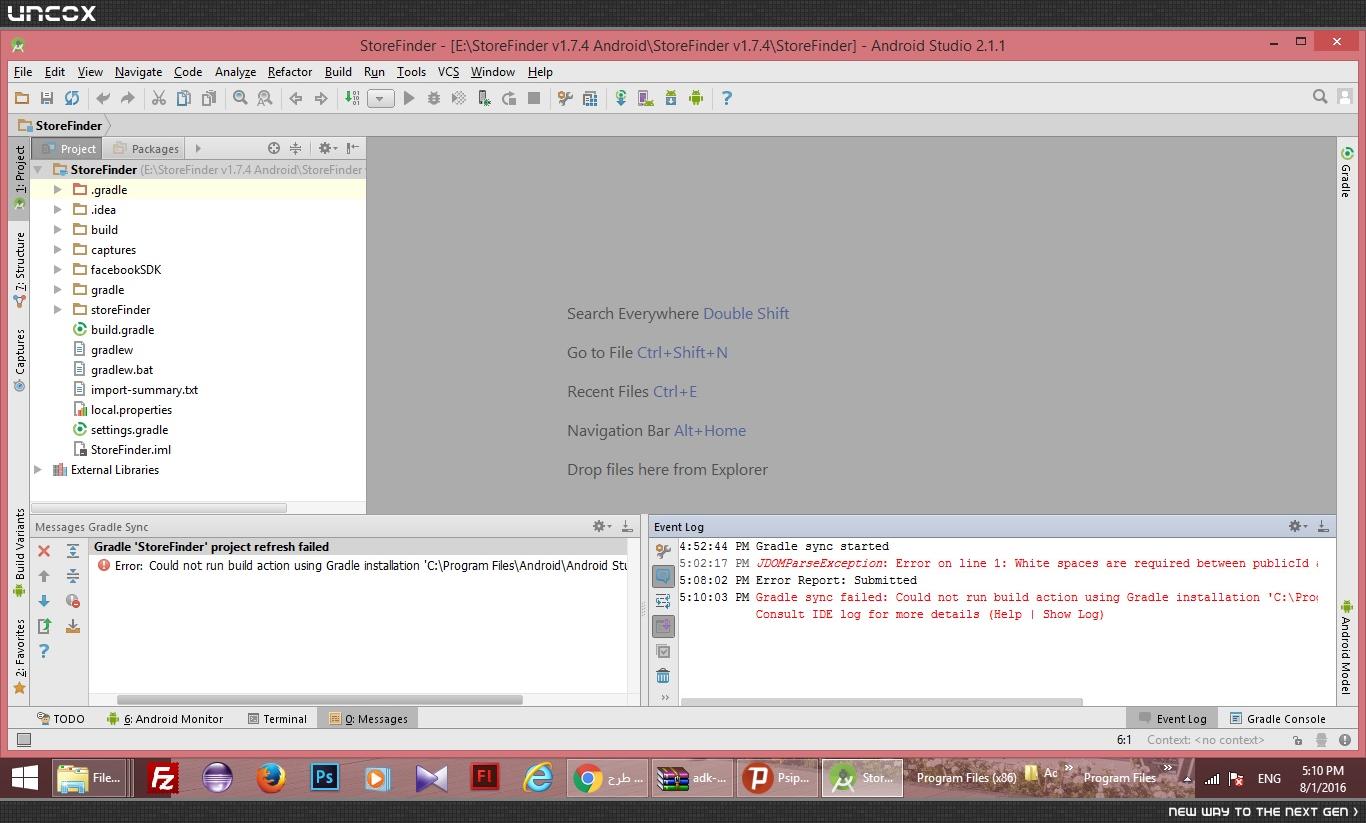The image size is (1366, 823).
Task: Click the Find magnifier toolbar icon
Action: pos(240,98)
